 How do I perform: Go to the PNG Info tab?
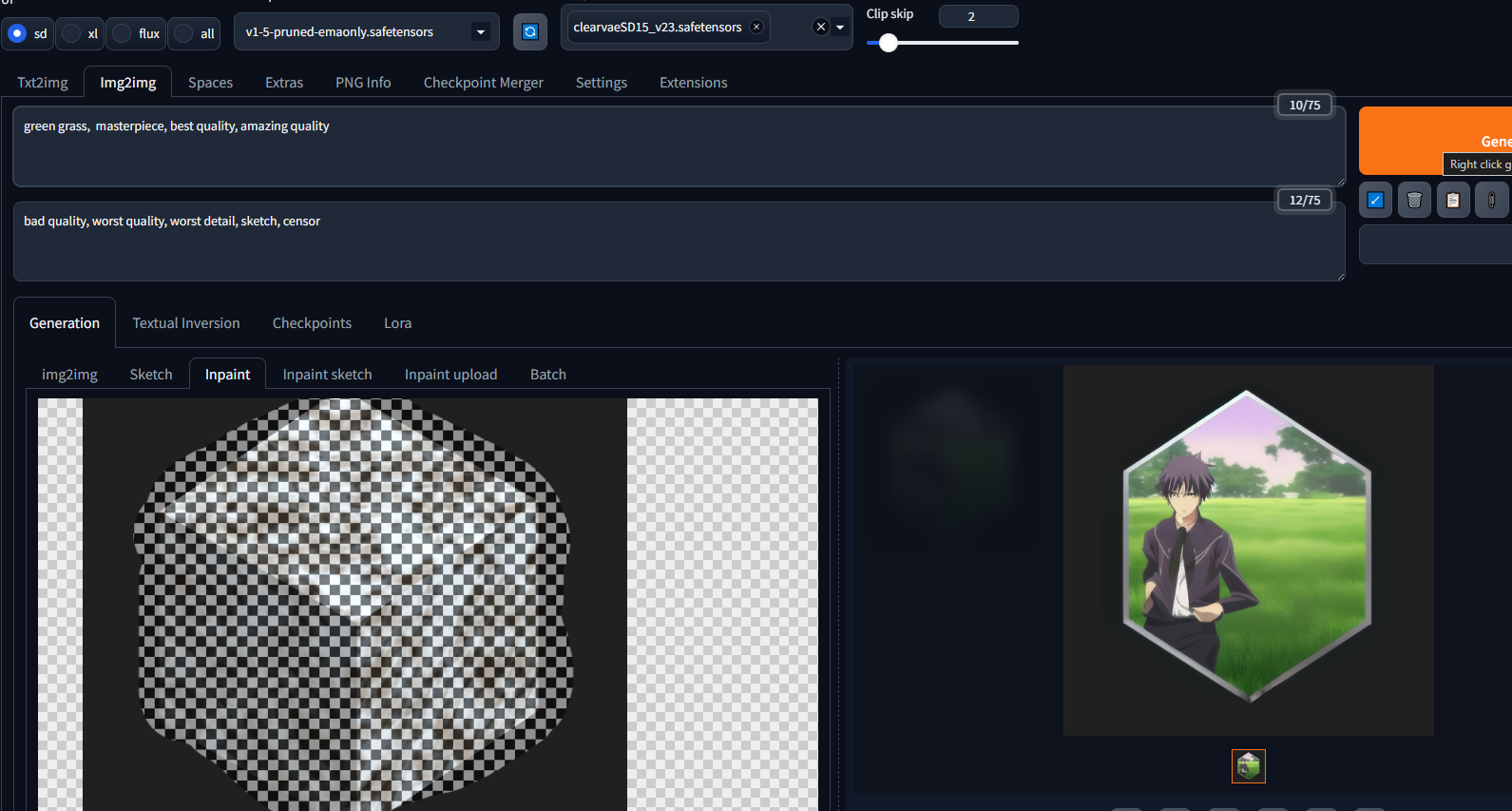[363, 83]
